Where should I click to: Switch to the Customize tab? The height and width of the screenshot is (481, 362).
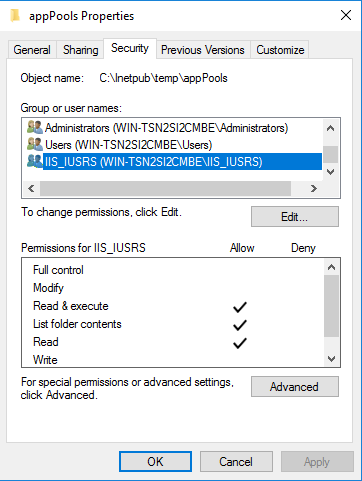(280, 50)
